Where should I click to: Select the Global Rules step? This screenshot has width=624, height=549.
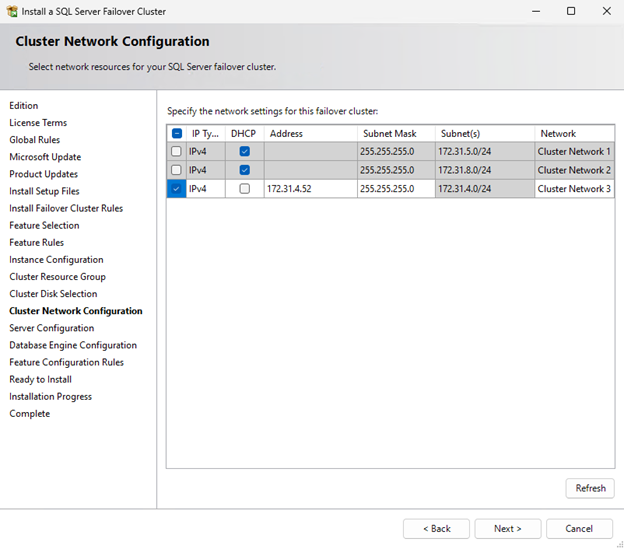click(x=35, y=140)
